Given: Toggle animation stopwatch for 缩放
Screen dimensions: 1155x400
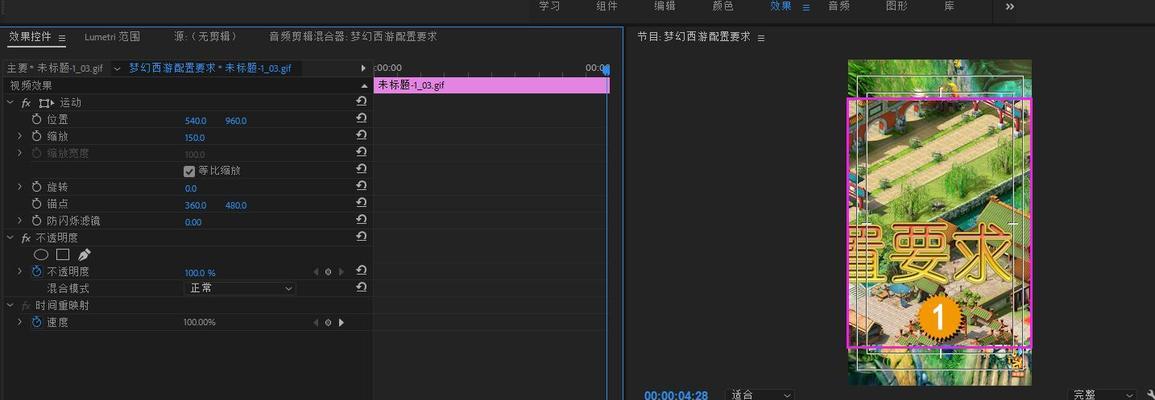Looking at the screenshot, I should (x=37, y=136).
